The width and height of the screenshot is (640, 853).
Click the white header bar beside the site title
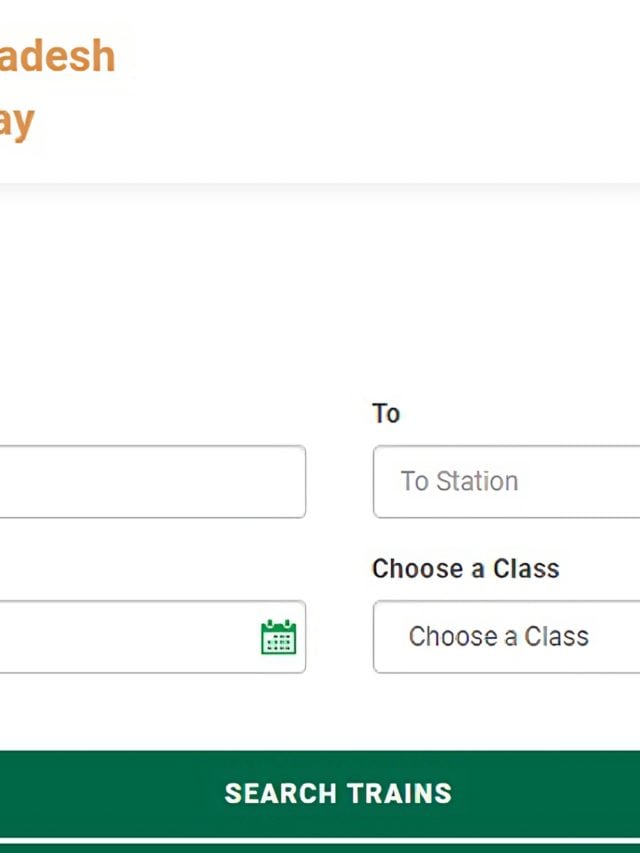pyautogui.click(x=381, y=90)
